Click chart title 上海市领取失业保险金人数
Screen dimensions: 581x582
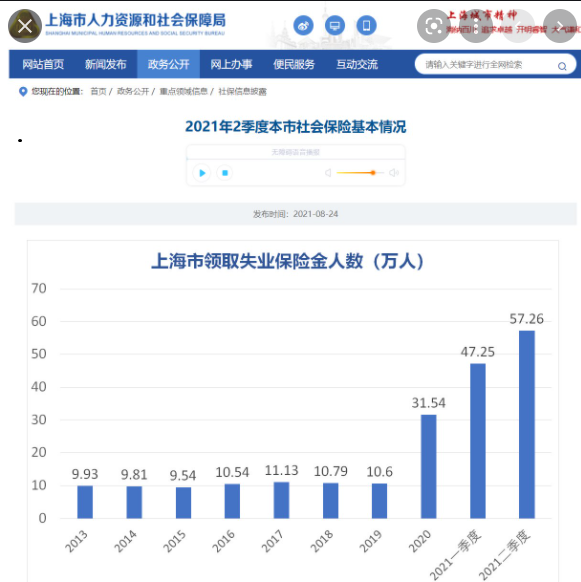288,261
